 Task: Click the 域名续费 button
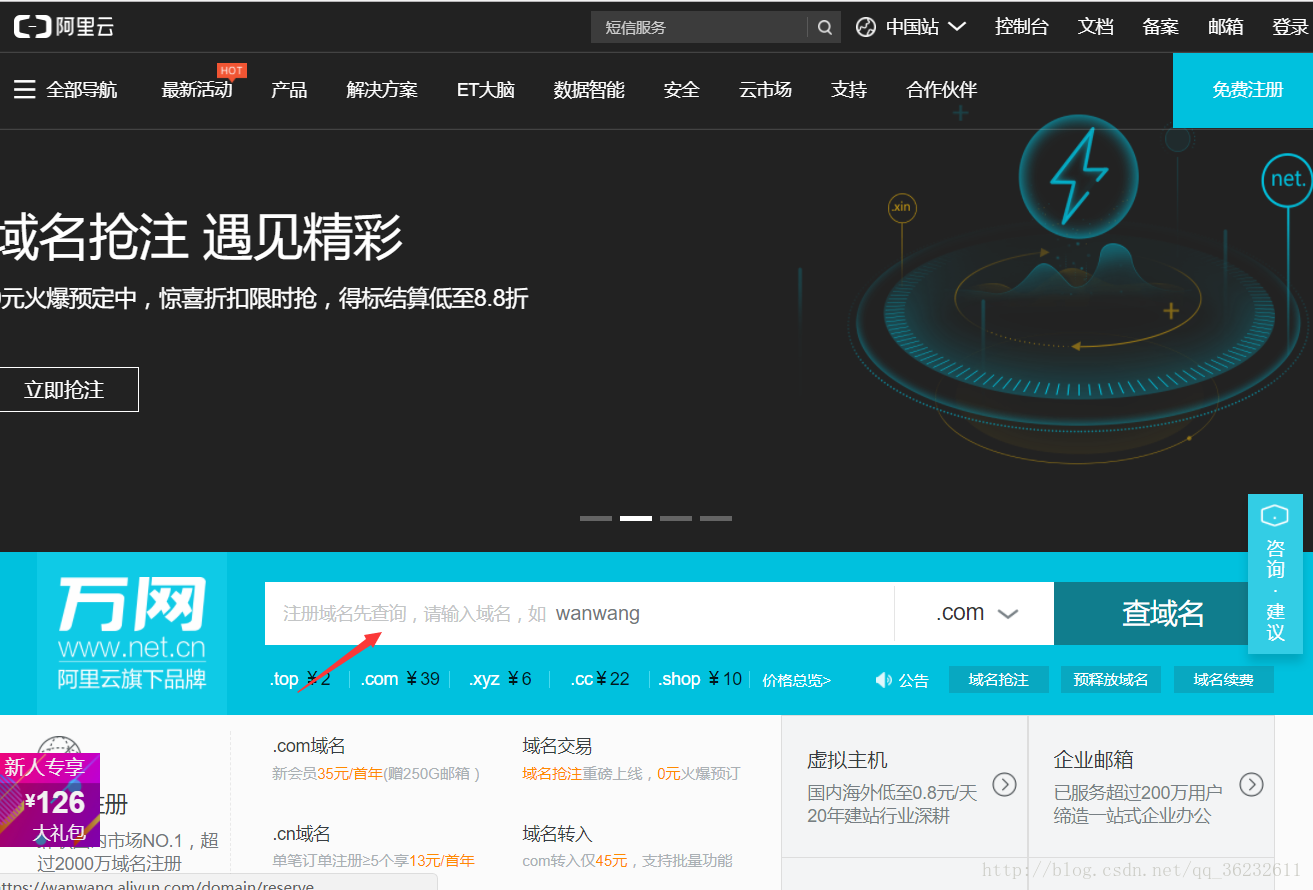click(1224, 680)
